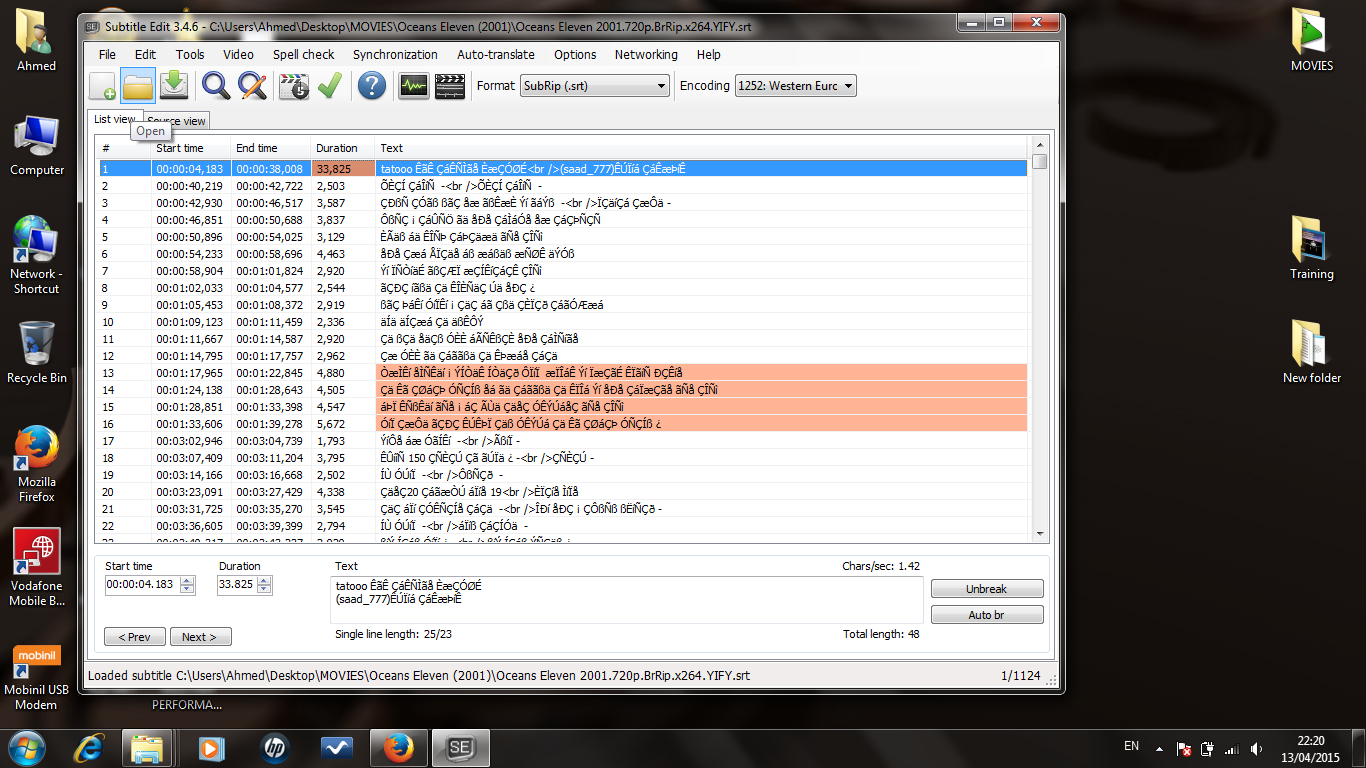The image size is (1366, 768).
Task: Select subtitle row number 13
Action: pyautogui.click(x=563, y=373)
